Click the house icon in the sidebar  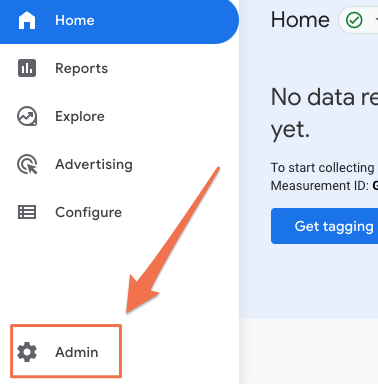[27, 20]
